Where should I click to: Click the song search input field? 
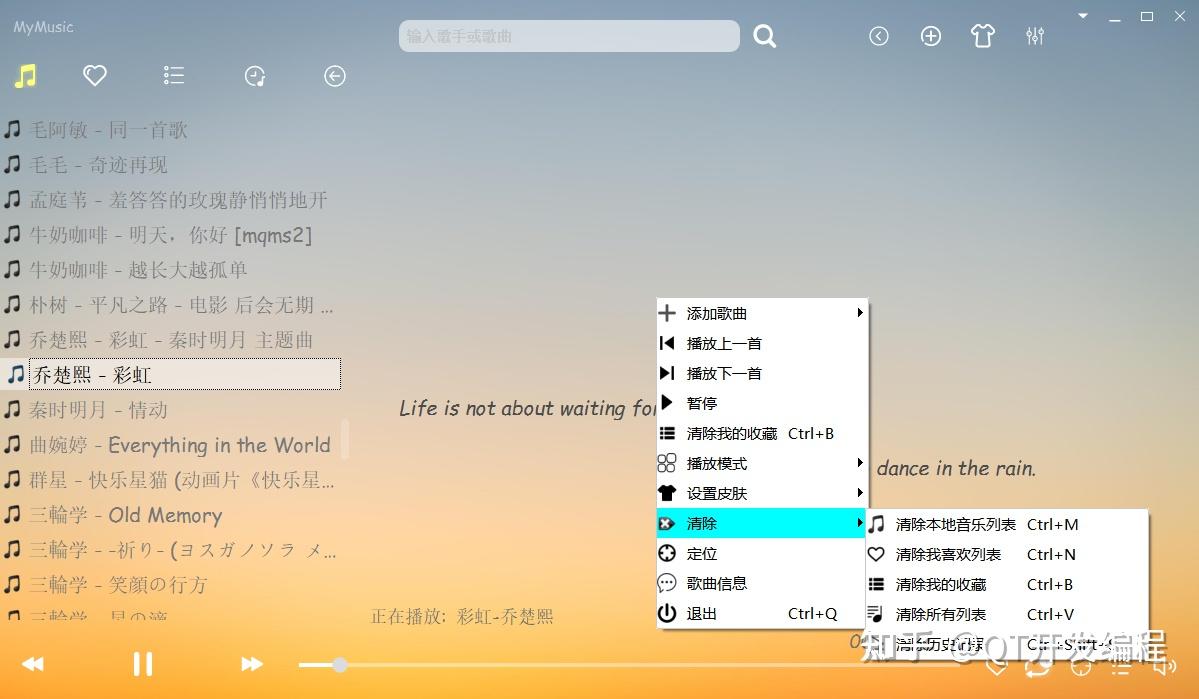[x=568, y=36]
